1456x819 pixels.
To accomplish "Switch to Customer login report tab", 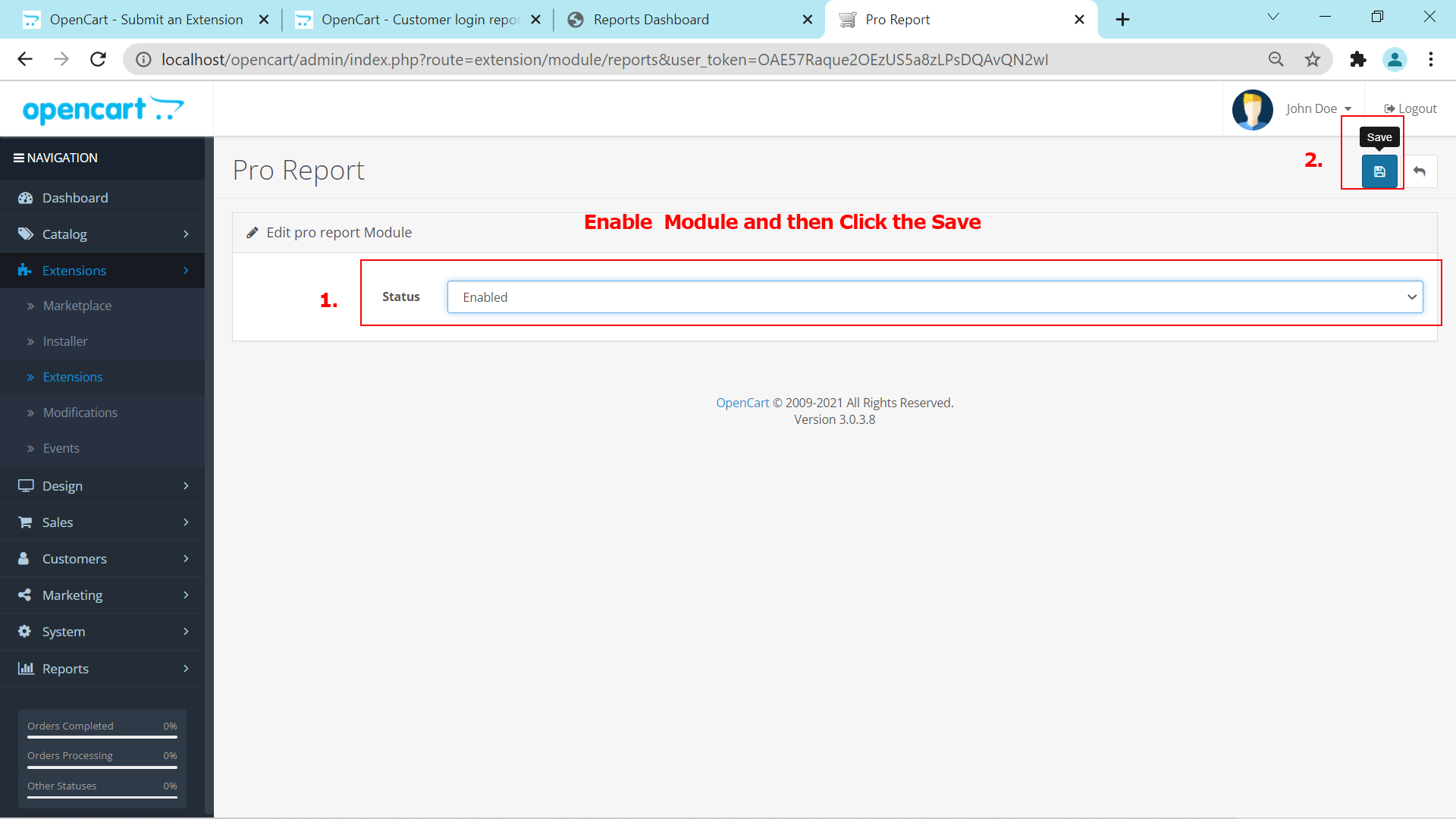I will [420, 20].
